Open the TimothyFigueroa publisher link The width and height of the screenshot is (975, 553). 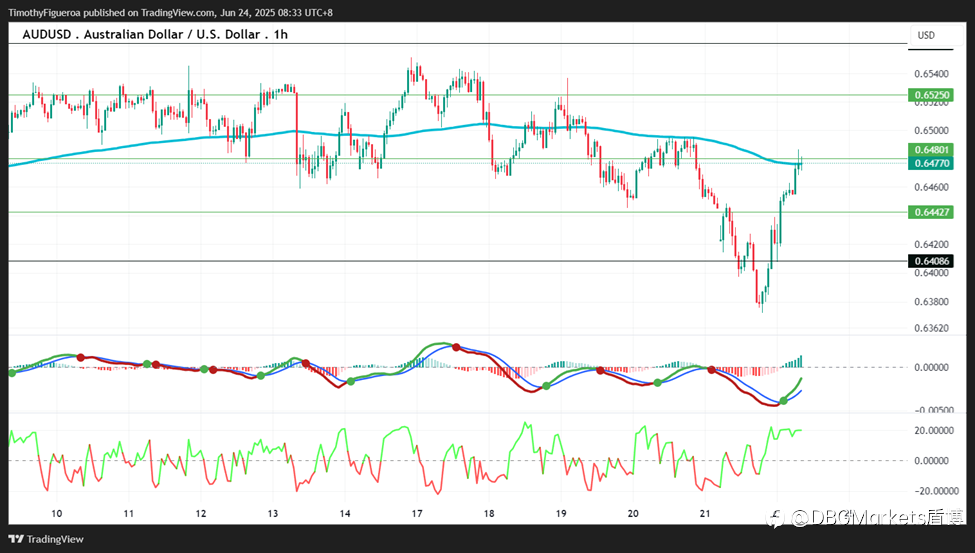click(x=44, y=12)
